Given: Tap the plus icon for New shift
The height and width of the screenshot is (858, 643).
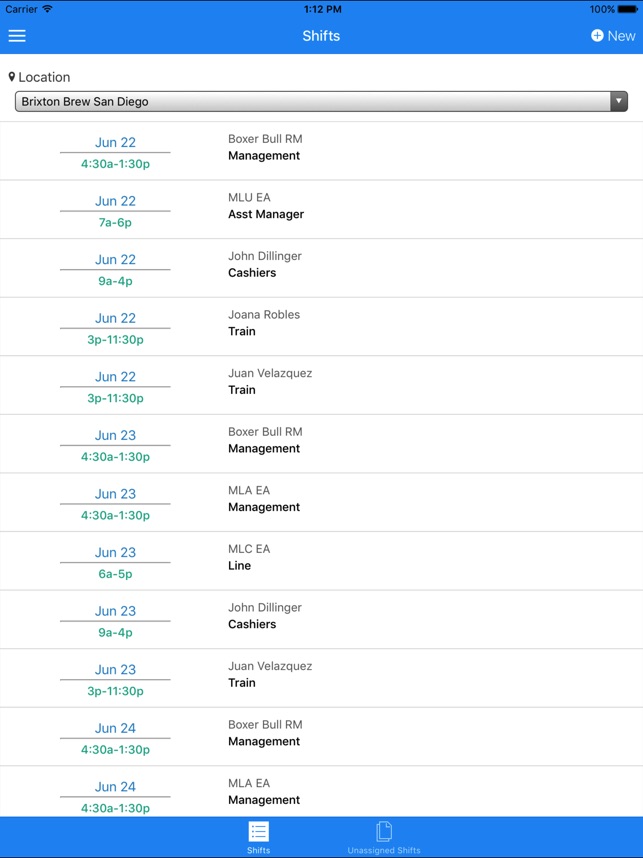Looking at the screenshot, I should pyautogui.click(x=597, y=36).
